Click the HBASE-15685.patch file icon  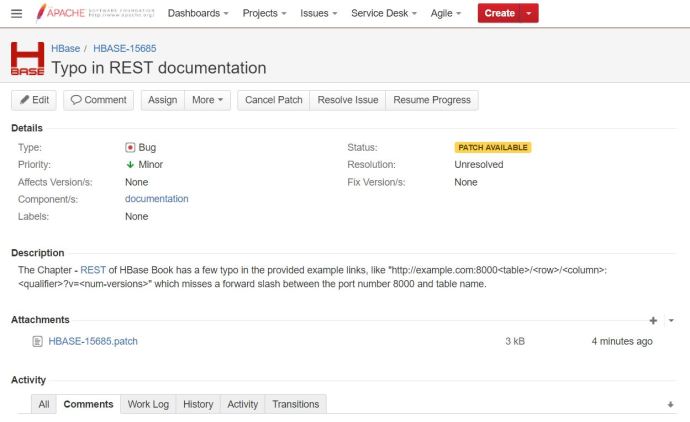(37, 341)
